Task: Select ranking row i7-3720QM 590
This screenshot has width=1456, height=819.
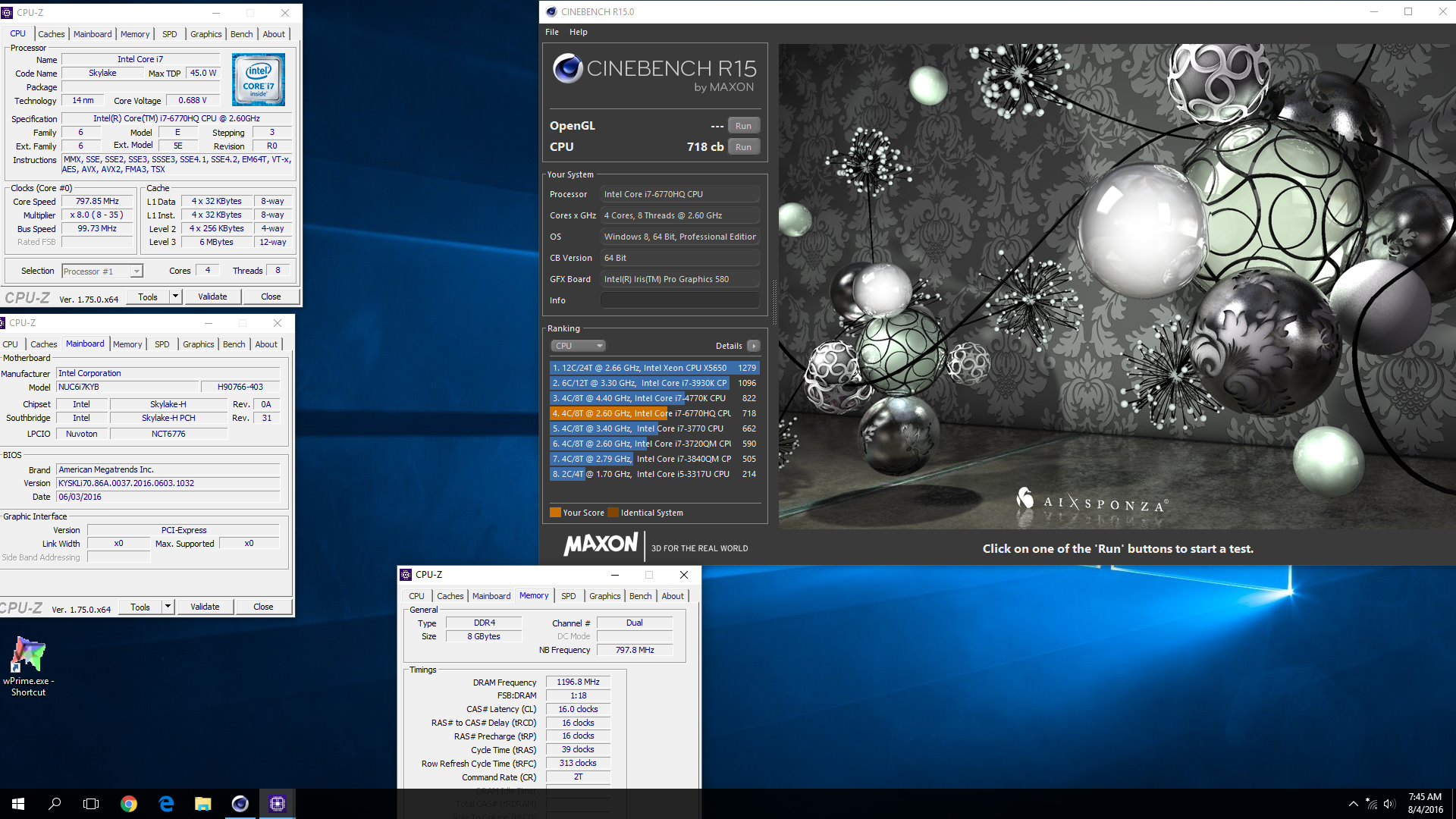Action: 654,444
